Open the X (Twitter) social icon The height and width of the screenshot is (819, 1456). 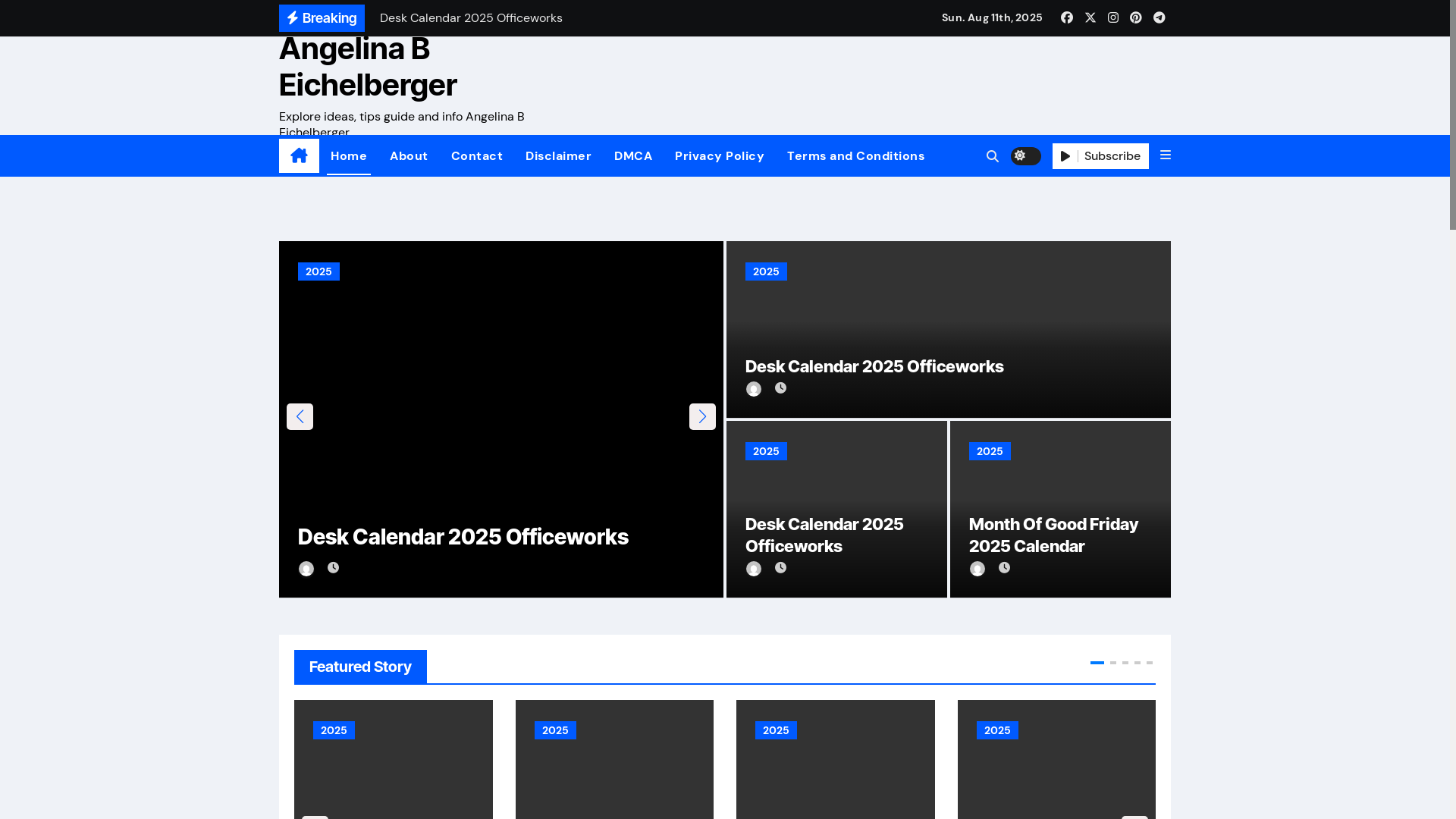click(x=1090, y=17)
